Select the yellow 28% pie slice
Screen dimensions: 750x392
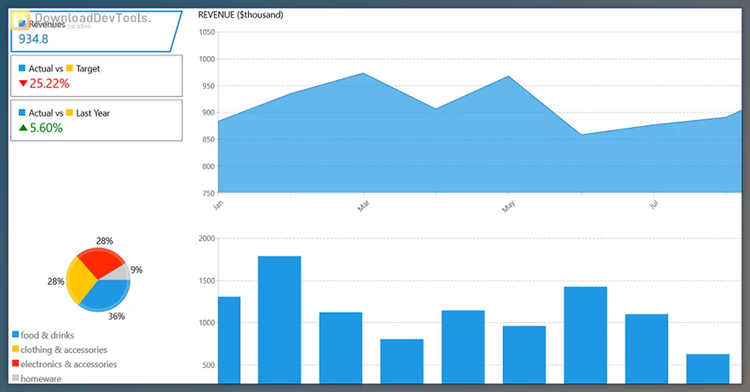coord(79,281)
